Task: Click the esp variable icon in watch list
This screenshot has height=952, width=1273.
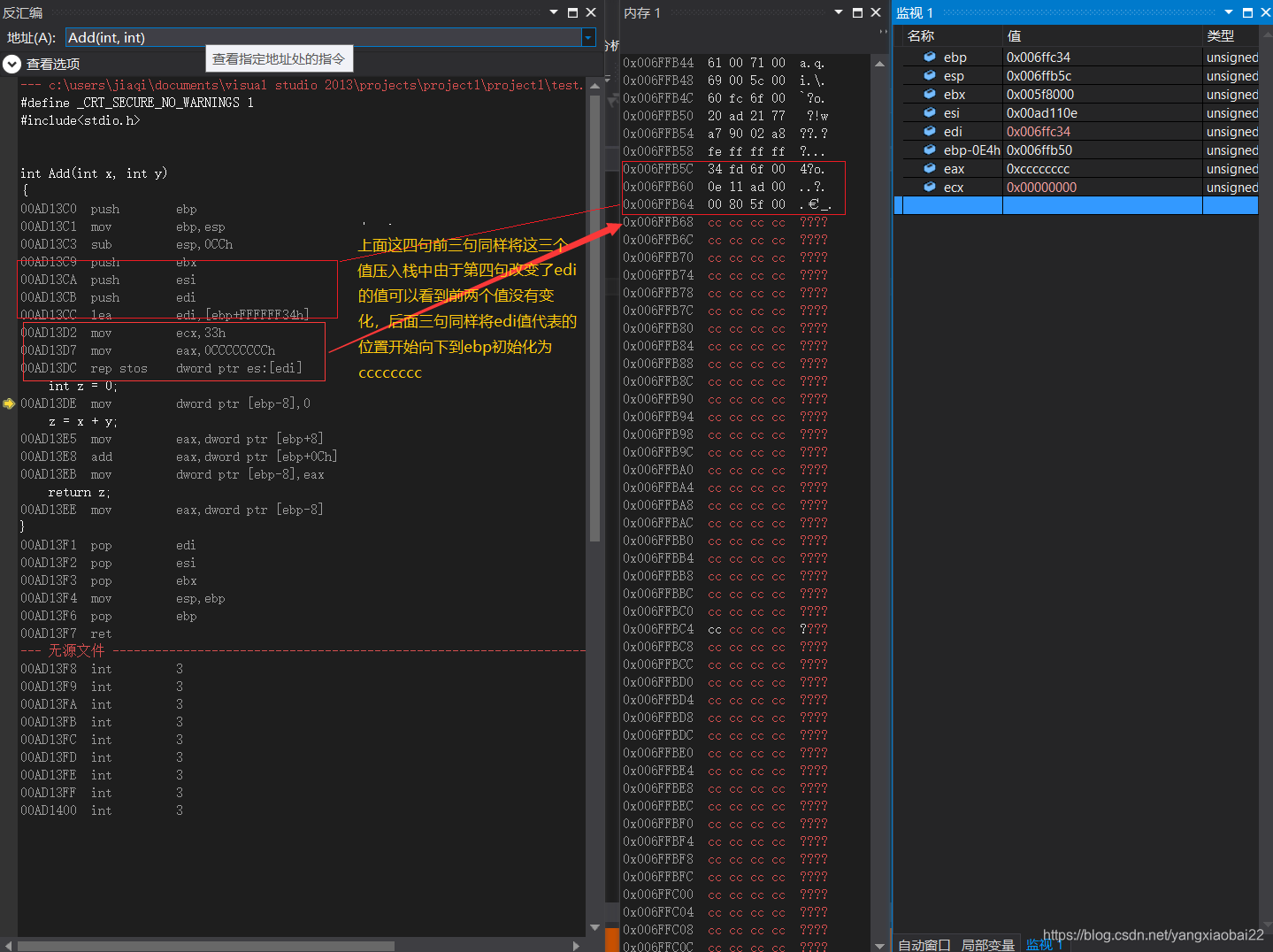Action: 930,75
